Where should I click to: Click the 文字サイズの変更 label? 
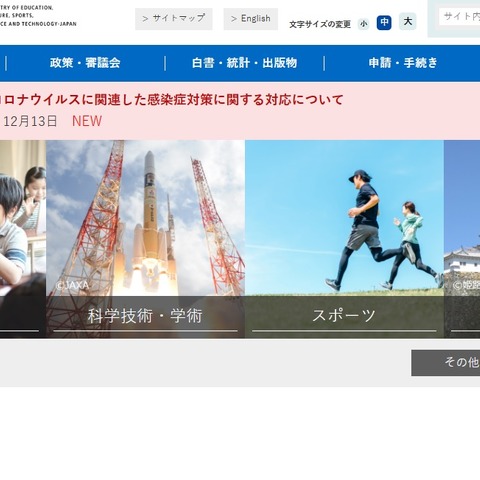pyautogui.click(x=320, y=24)
